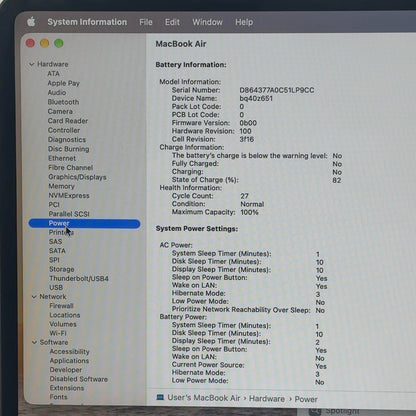Select Storage in the sidebar
Viewport: 416px width, 416px height.
coord(62,269)
